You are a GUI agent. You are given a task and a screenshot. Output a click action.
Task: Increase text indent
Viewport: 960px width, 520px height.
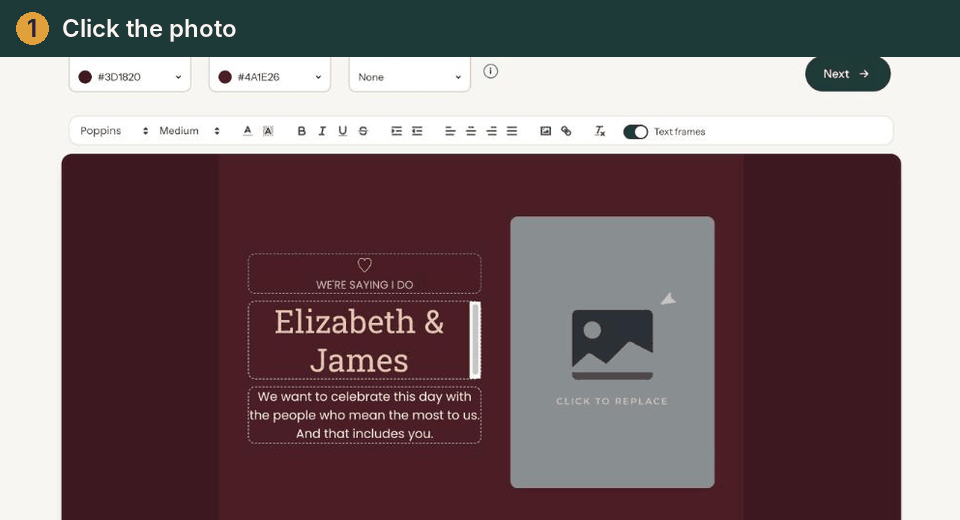click(x=397, y=131)
